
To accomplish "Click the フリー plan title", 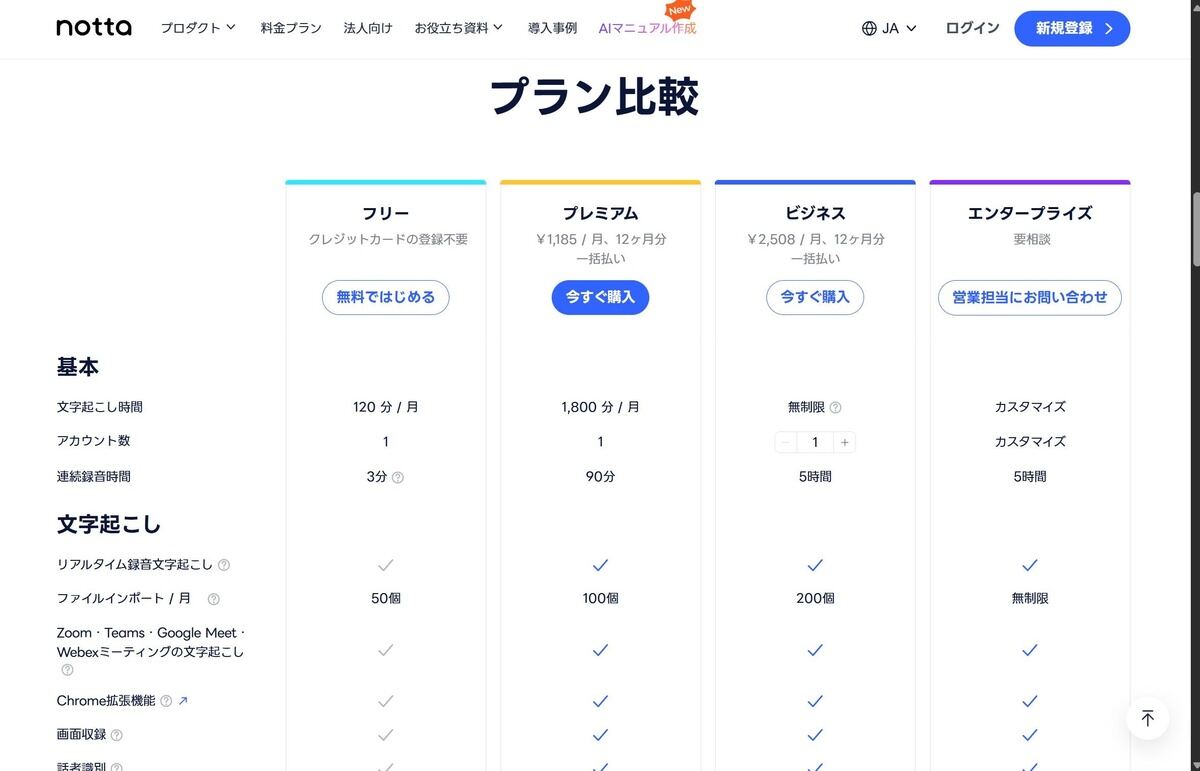I will pyautogui.click(x=385, y=213).
